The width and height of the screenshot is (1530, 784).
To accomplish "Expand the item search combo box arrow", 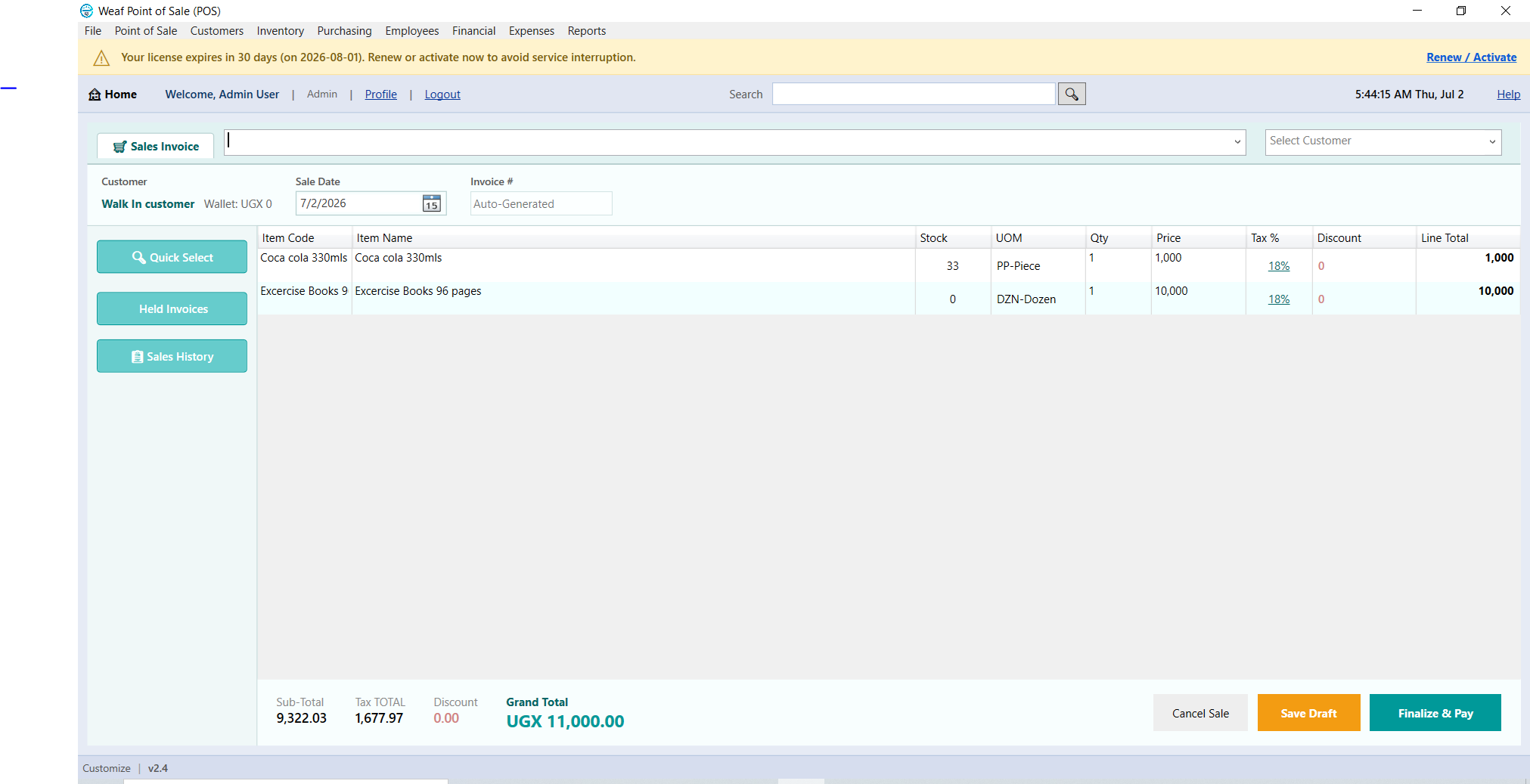I will pos(1237,142).
